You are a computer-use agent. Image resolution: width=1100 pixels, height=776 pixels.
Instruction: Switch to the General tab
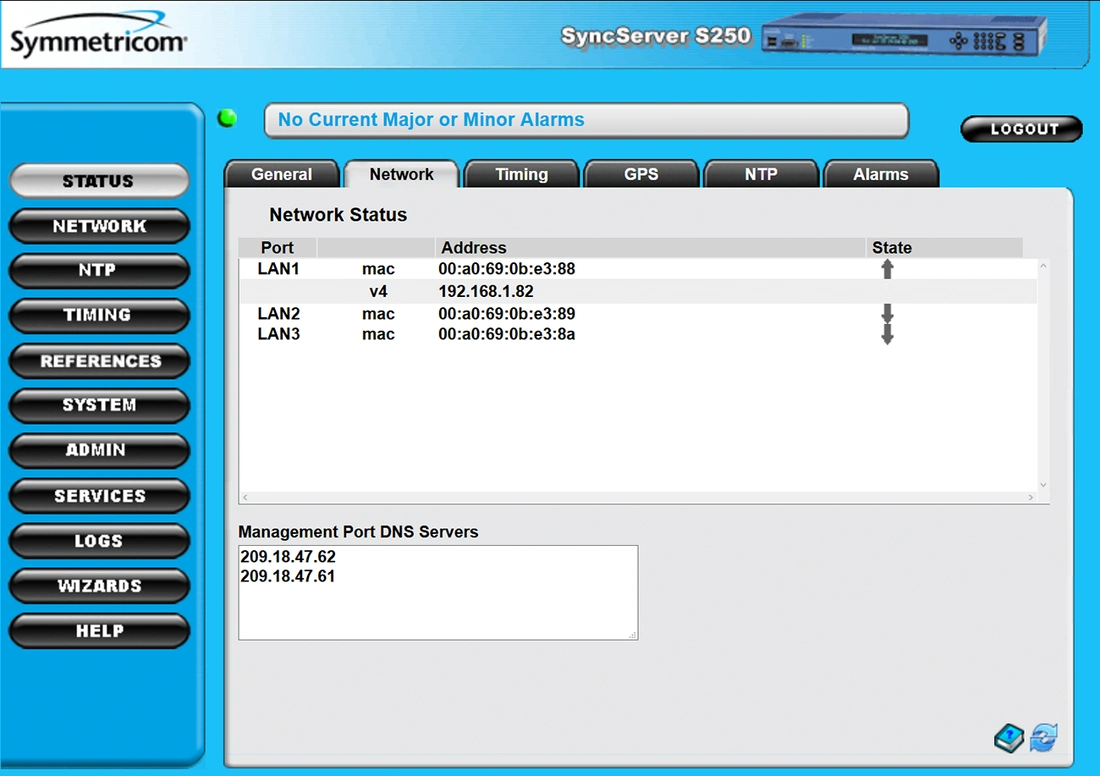[x=282, y=174]
